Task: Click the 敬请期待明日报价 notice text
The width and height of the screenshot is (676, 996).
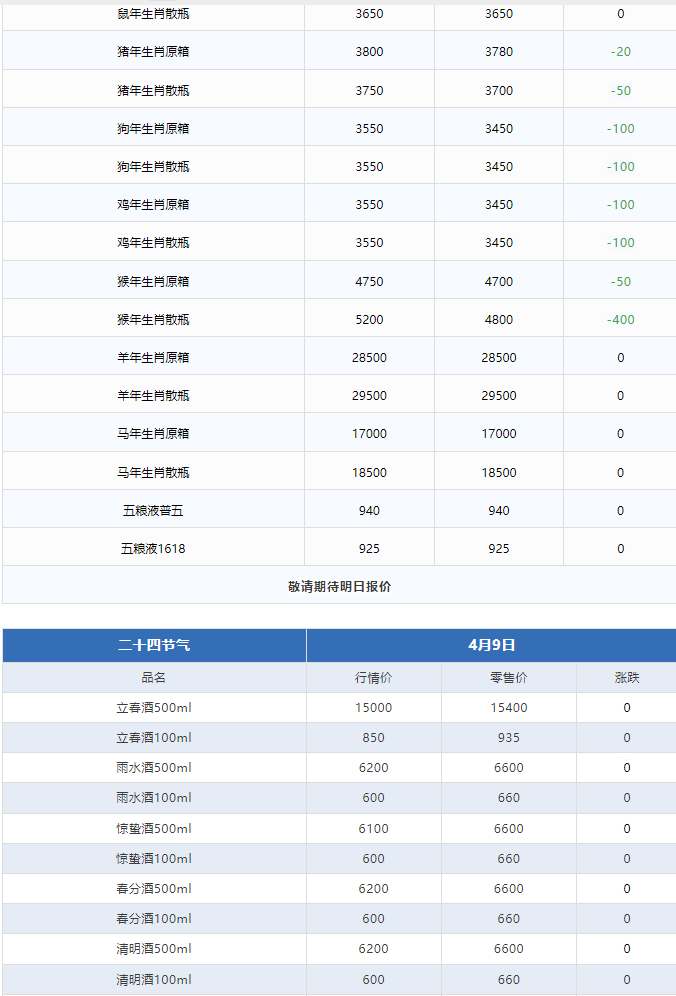Action: point(339,586)
